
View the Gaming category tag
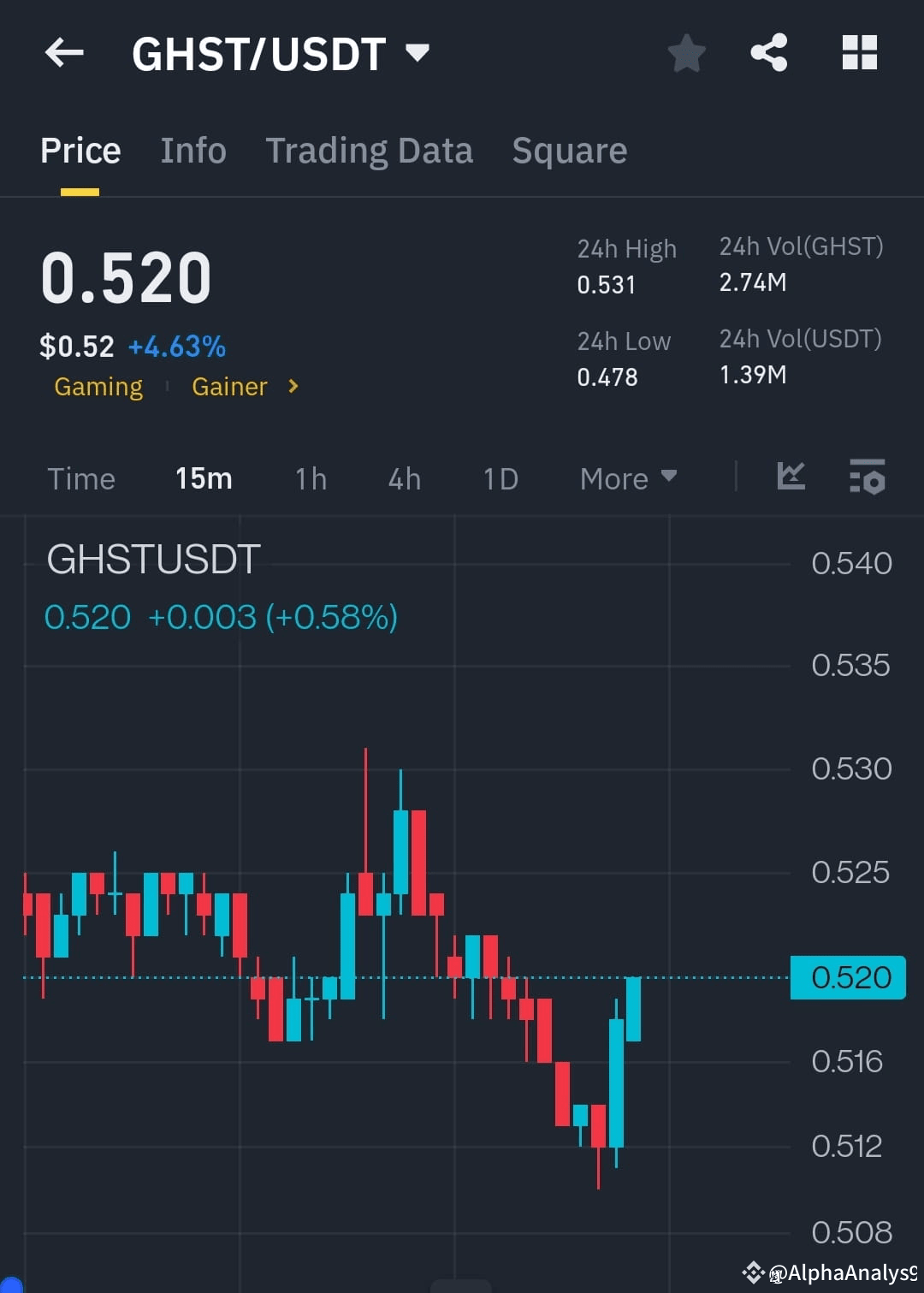tap(98, 386)
